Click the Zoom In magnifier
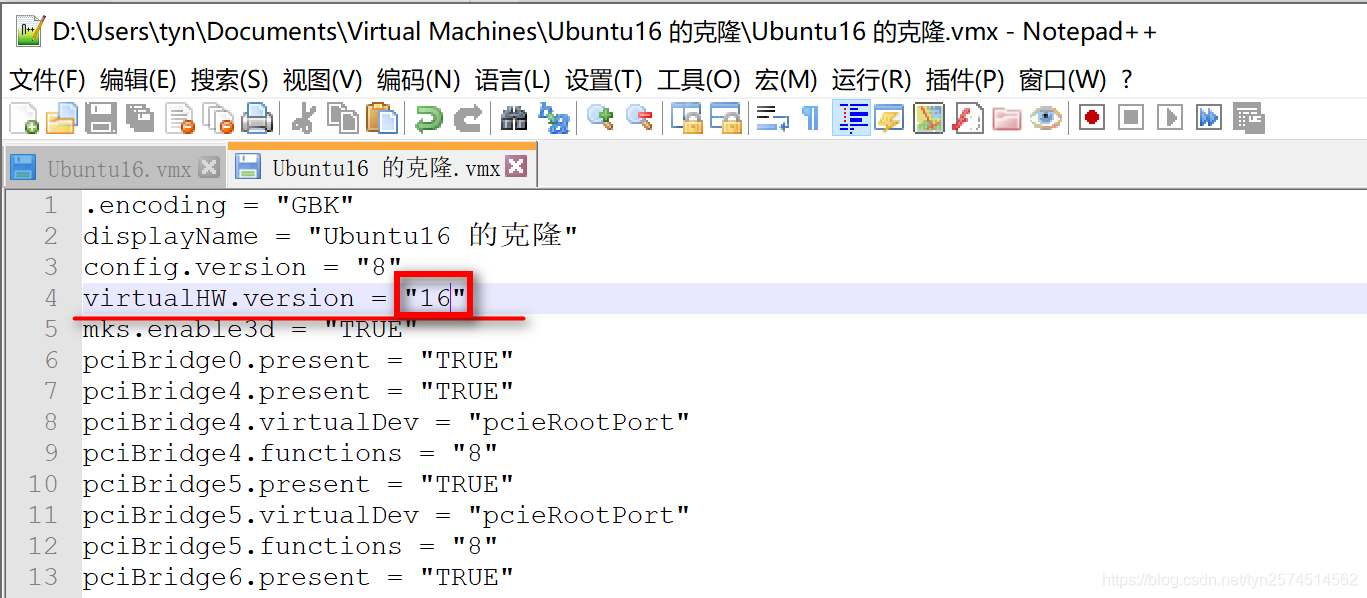This screenshot has width=1367, height=598. tap(600, 118)
